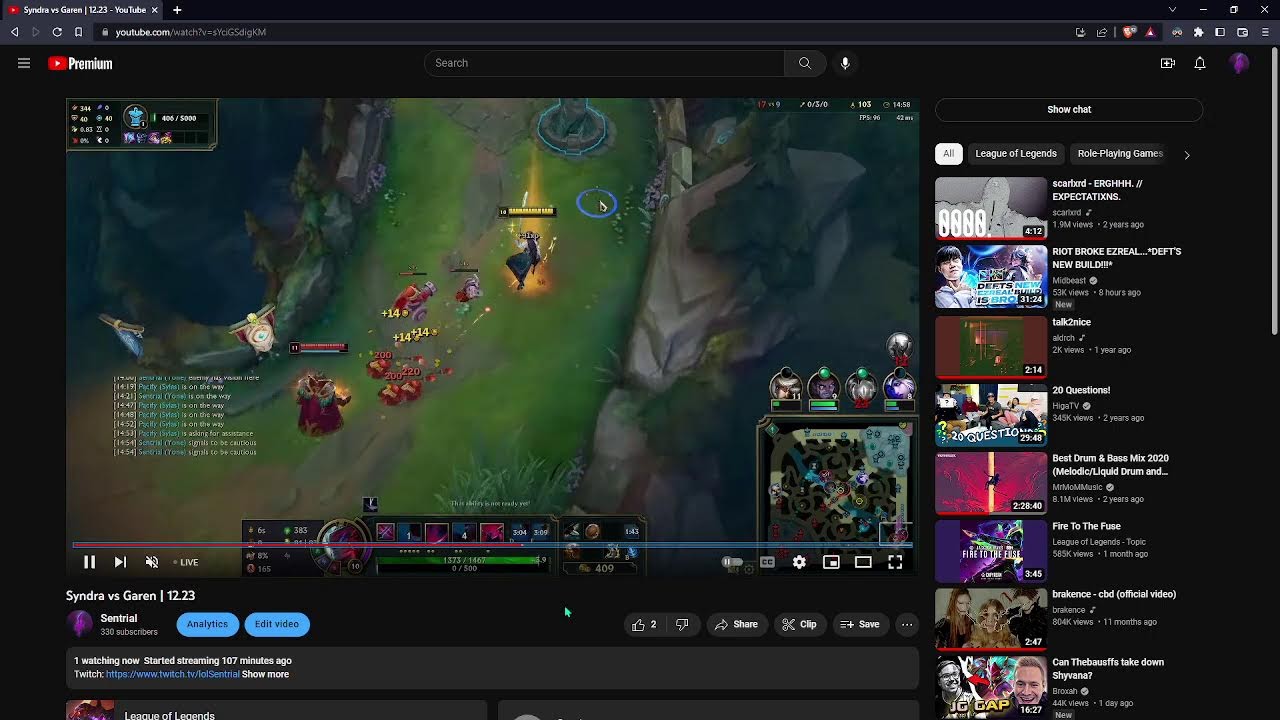
Task: Switch player to miniplayer mode
Action: click(831, 562)
